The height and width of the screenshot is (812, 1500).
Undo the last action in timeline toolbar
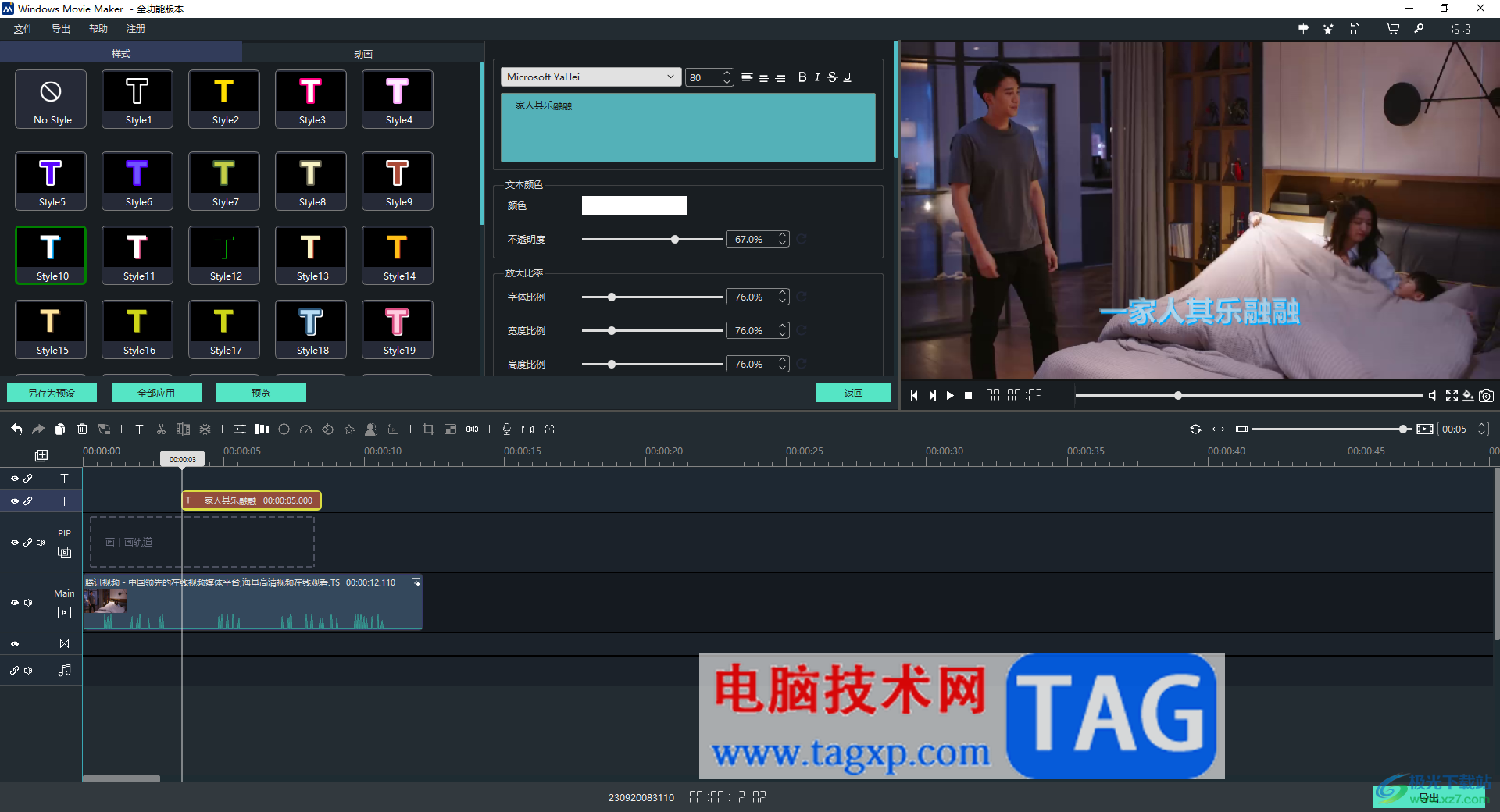tap(16, 429)
